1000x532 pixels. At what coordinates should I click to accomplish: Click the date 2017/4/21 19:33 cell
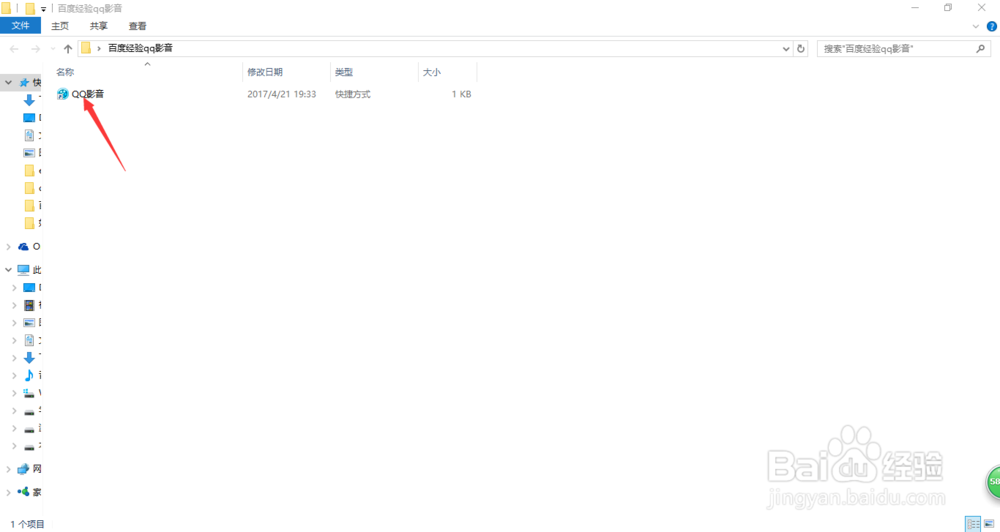(x=282, y=94)
